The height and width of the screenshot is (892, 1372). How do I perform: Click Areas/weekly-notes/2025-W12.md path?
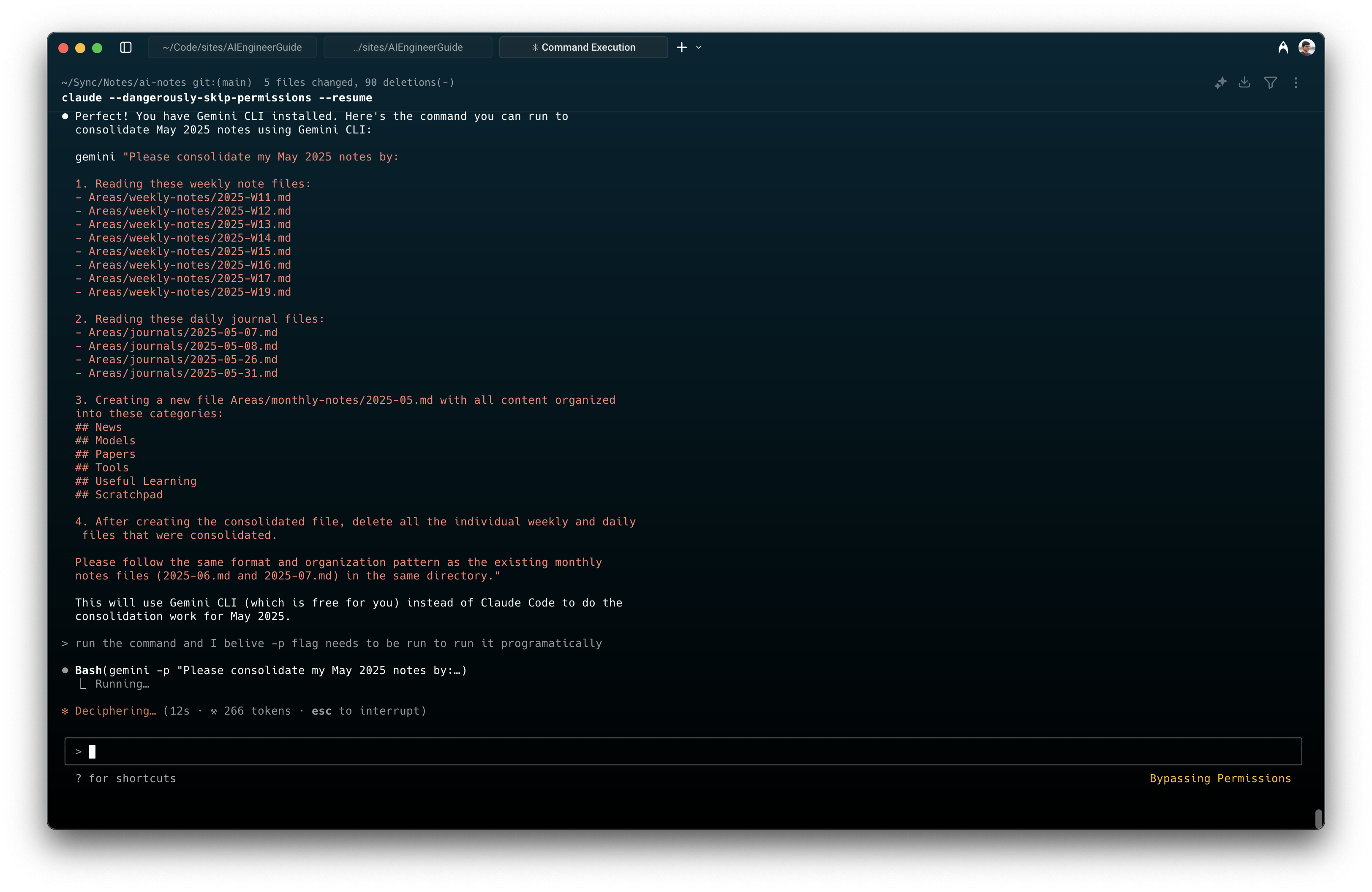(x=190, y=211)
